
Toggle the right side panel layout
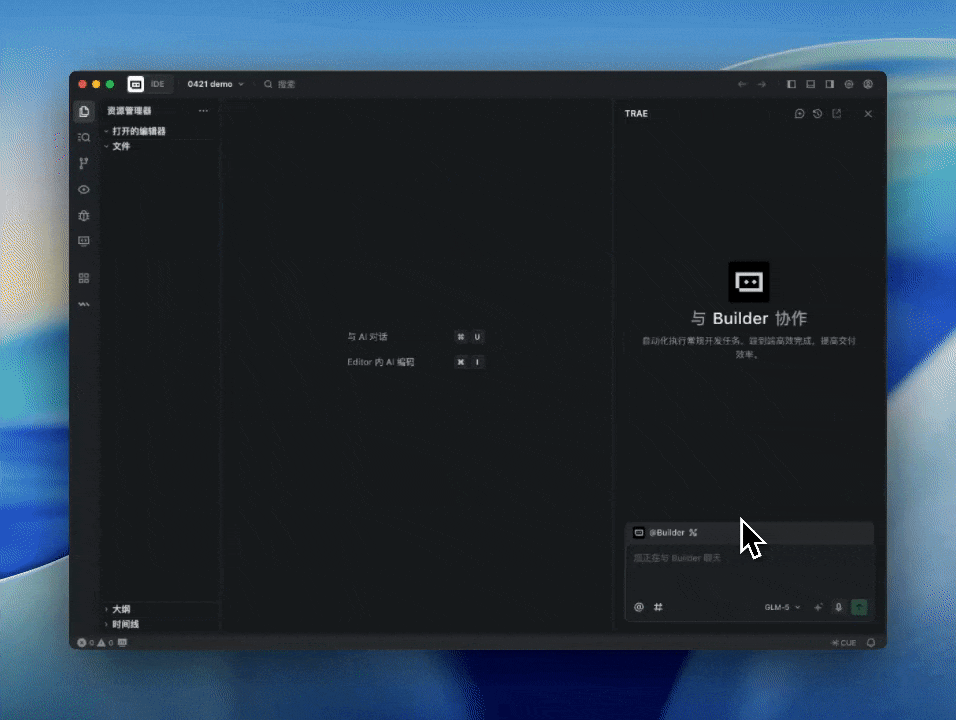pyautogui.click(x=830, y=85)
